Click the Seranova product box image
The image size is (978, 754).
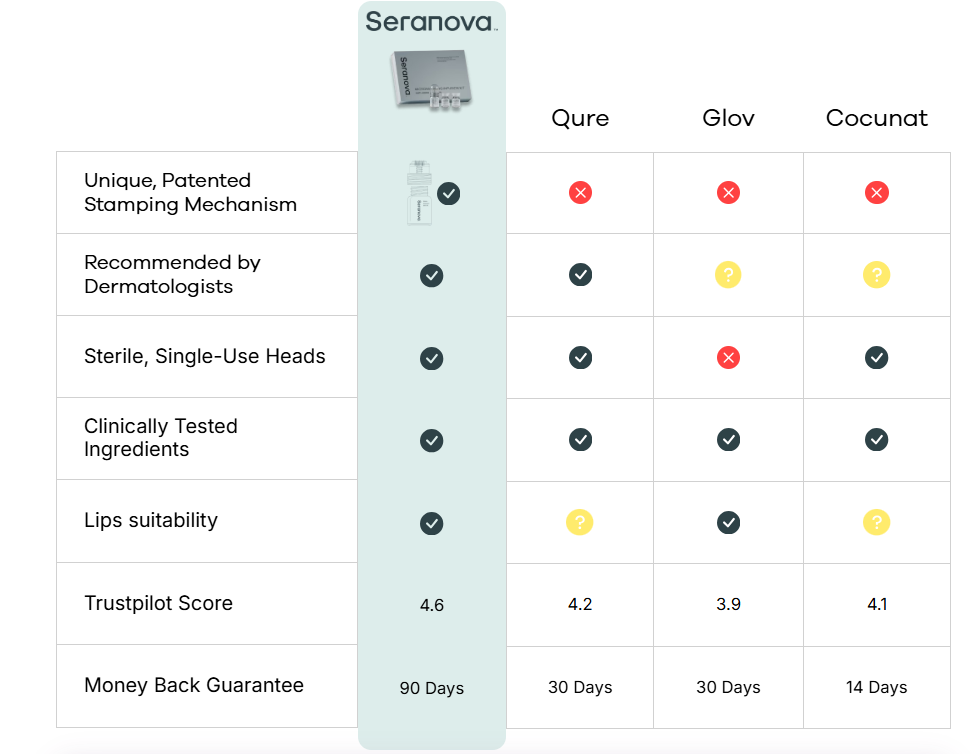pos(431,82)
